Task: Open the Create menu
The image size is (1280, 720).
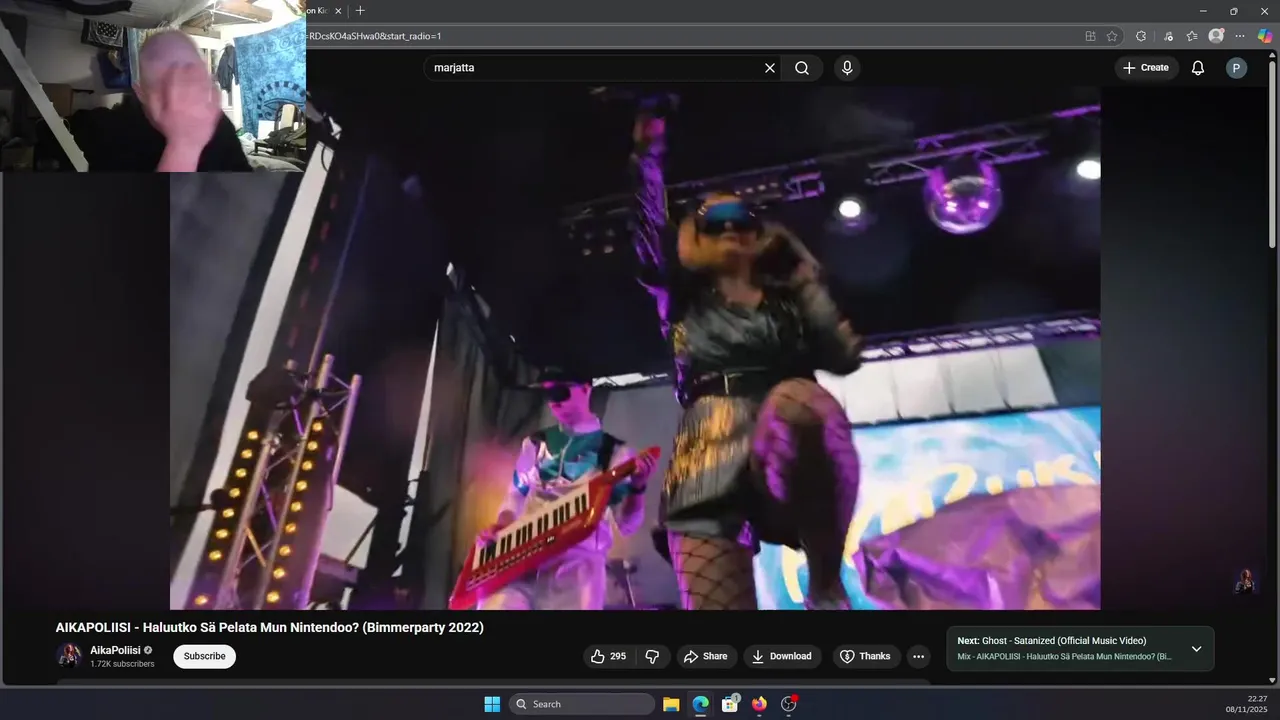Action: [x=1146, y=68]
